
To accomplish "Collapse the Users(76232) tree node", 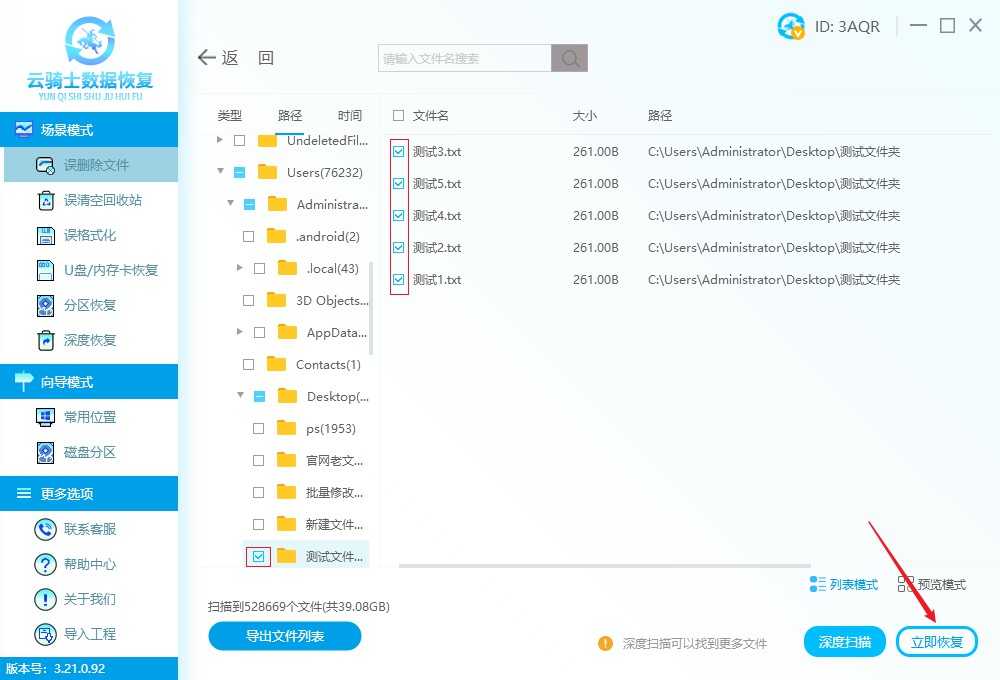I will coord(220,172).
